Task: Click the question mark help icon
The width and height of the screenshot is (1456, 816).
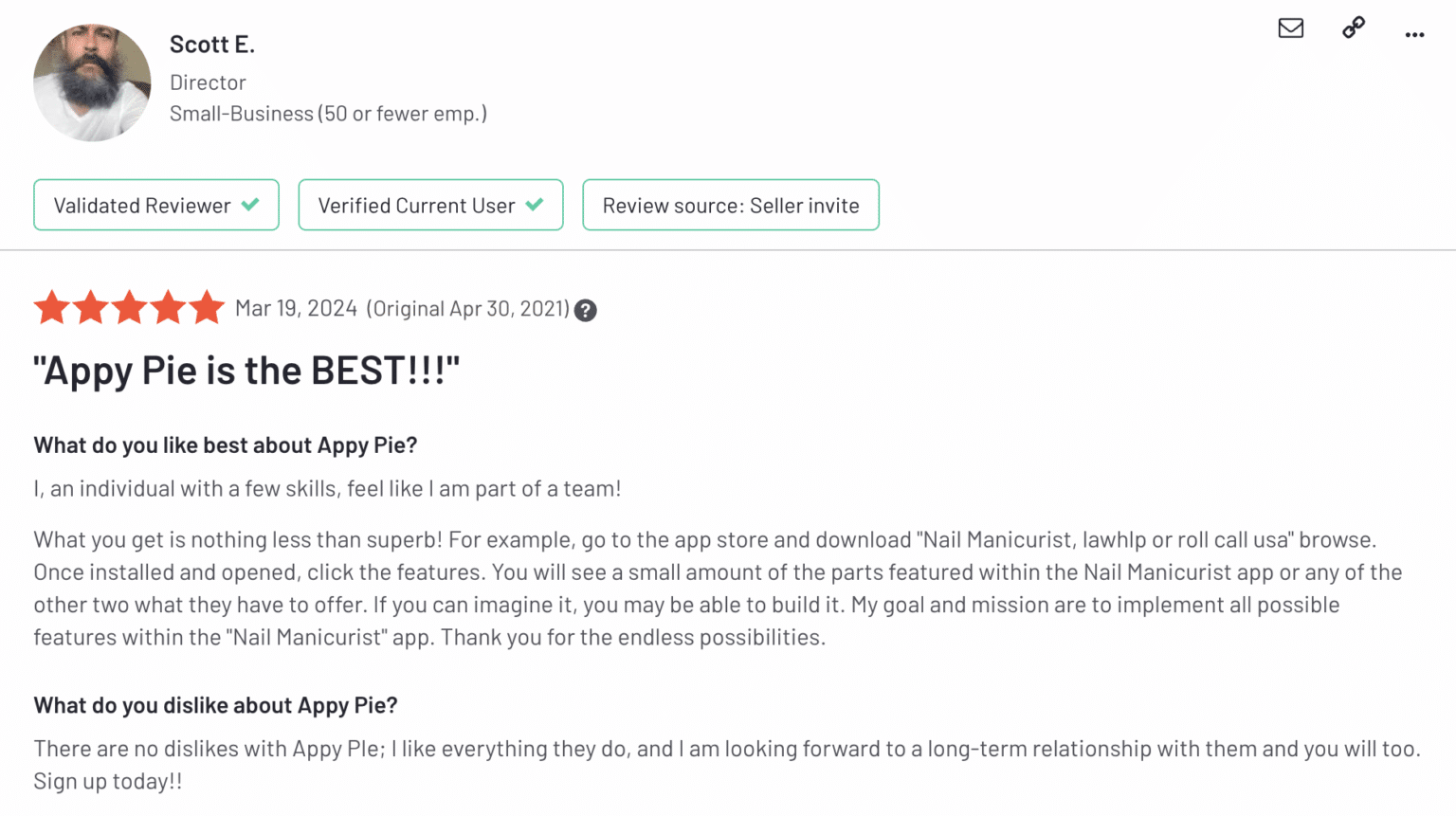Action: [586, 311]
